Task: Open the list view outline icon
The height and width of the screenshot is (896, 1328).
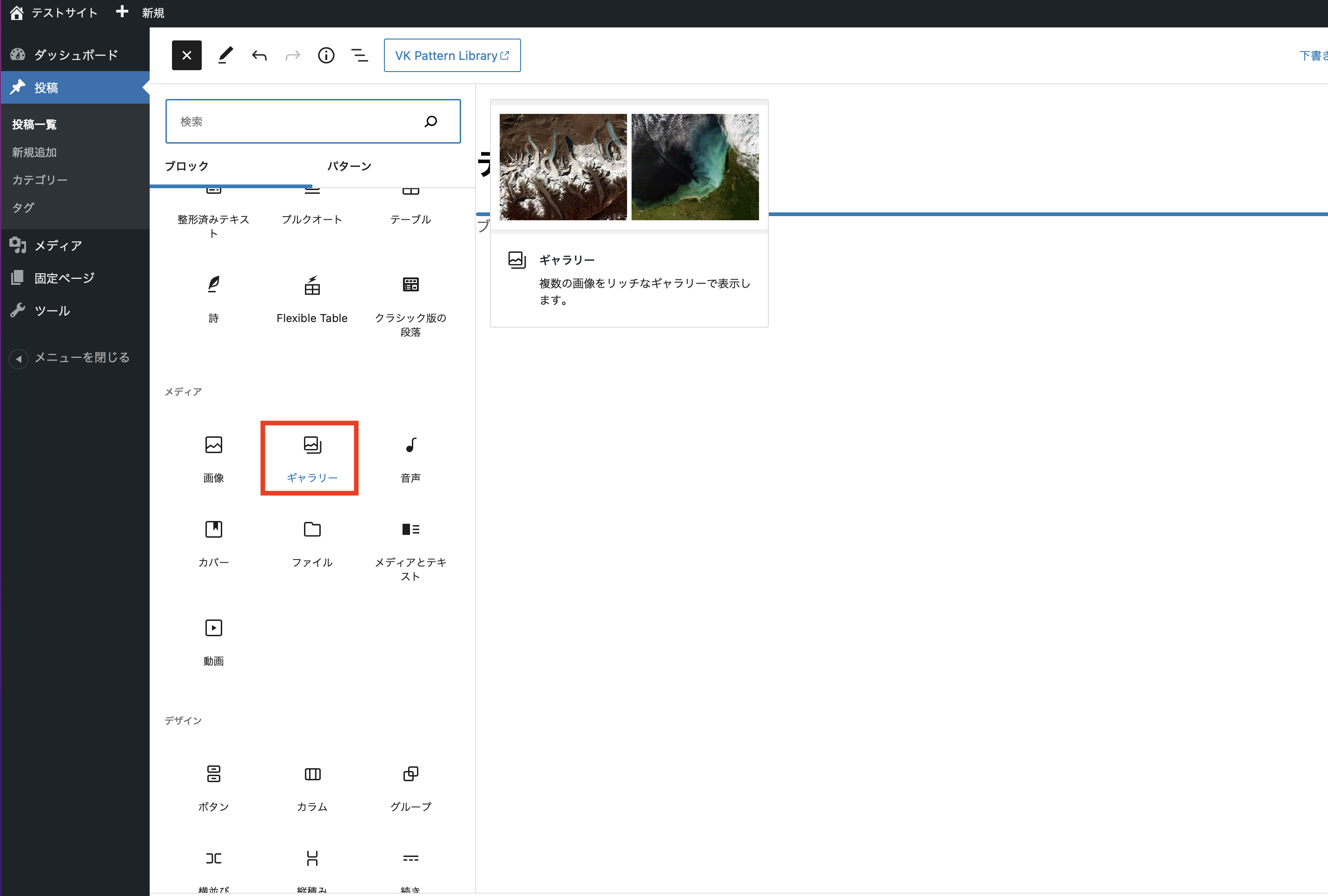Action: click(359, 55)
